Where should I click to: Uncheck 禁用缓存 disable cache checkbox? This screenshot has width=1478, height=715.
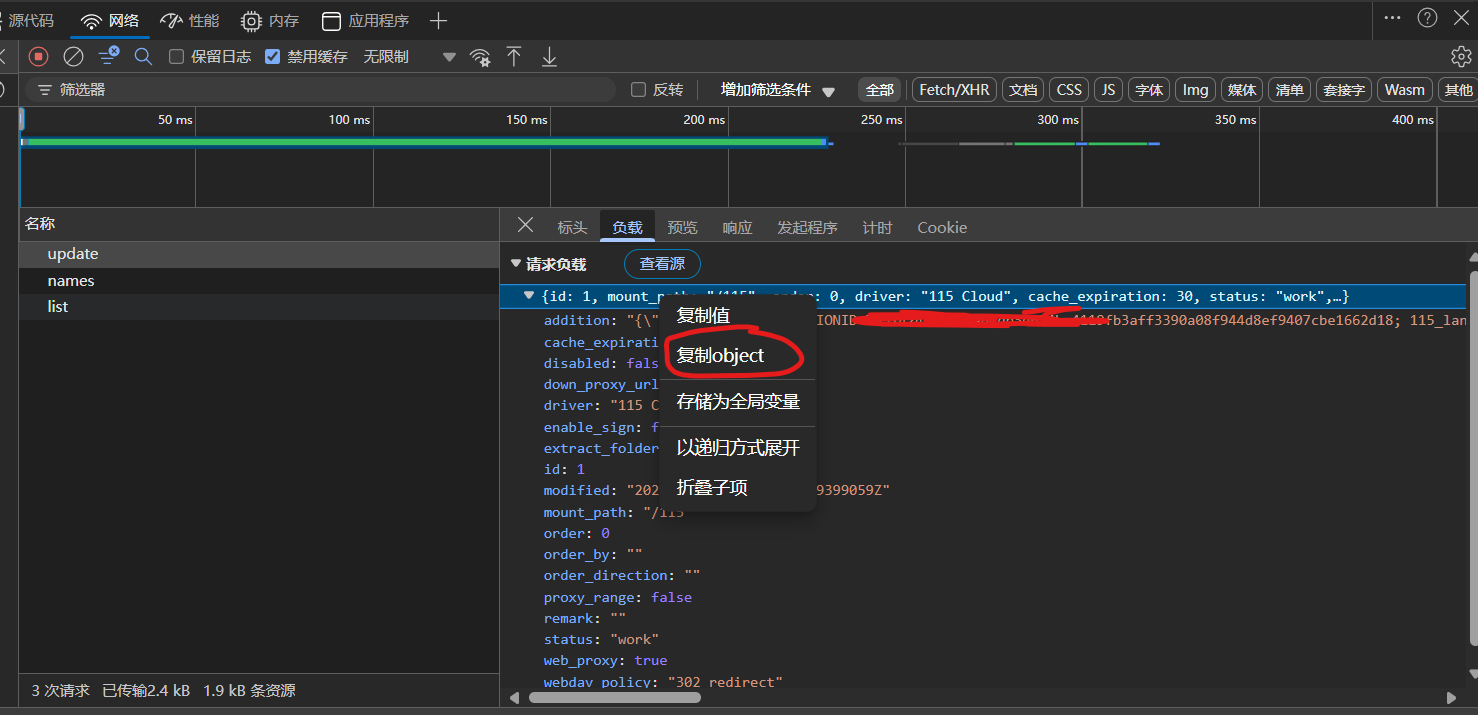(272, 57)
